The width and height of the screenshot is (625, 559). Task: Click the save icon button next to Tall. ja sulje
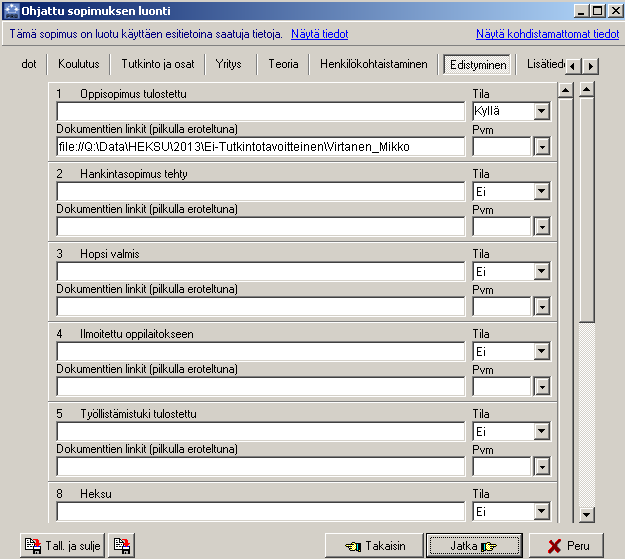(122, 545)
